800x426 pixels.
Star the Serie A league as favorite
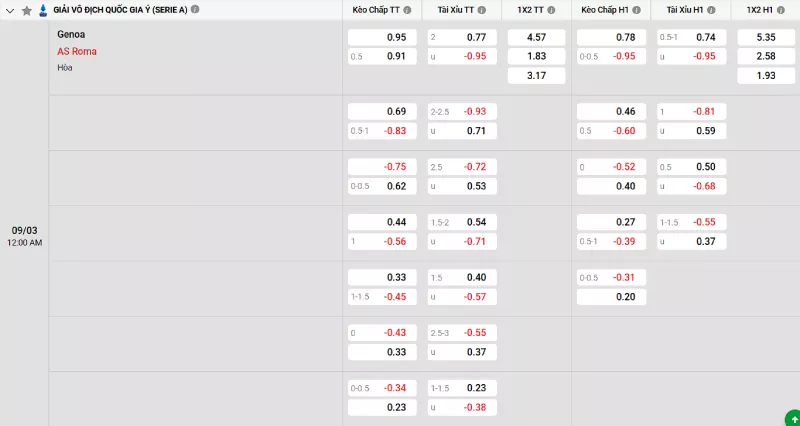click(27, 10)
